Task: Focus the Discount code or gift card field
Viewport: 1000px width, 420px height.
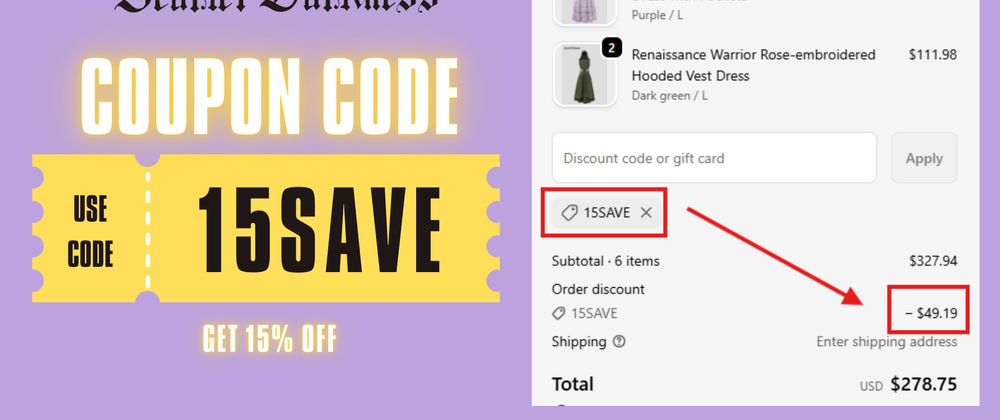Action: [714, 158]
